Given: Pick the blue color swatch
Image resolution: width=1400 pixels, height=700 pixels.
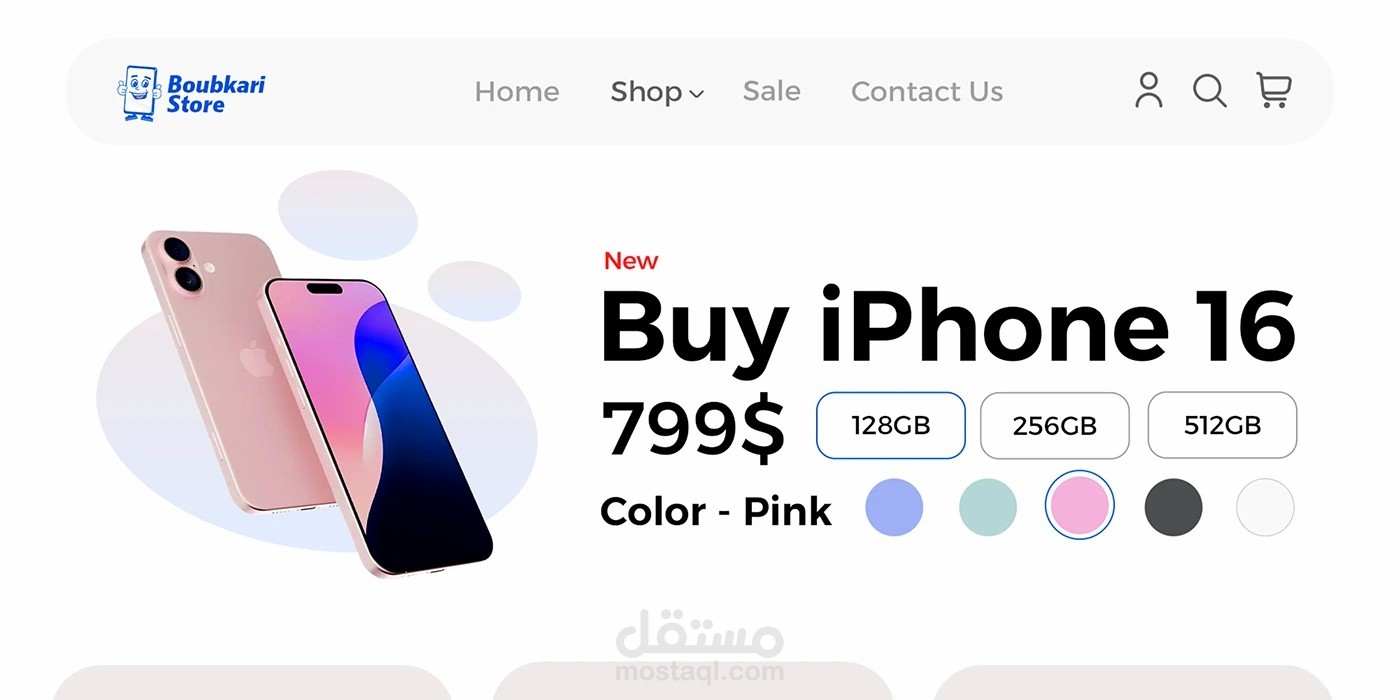Looking at the screenshot, I should coord(894,507).
